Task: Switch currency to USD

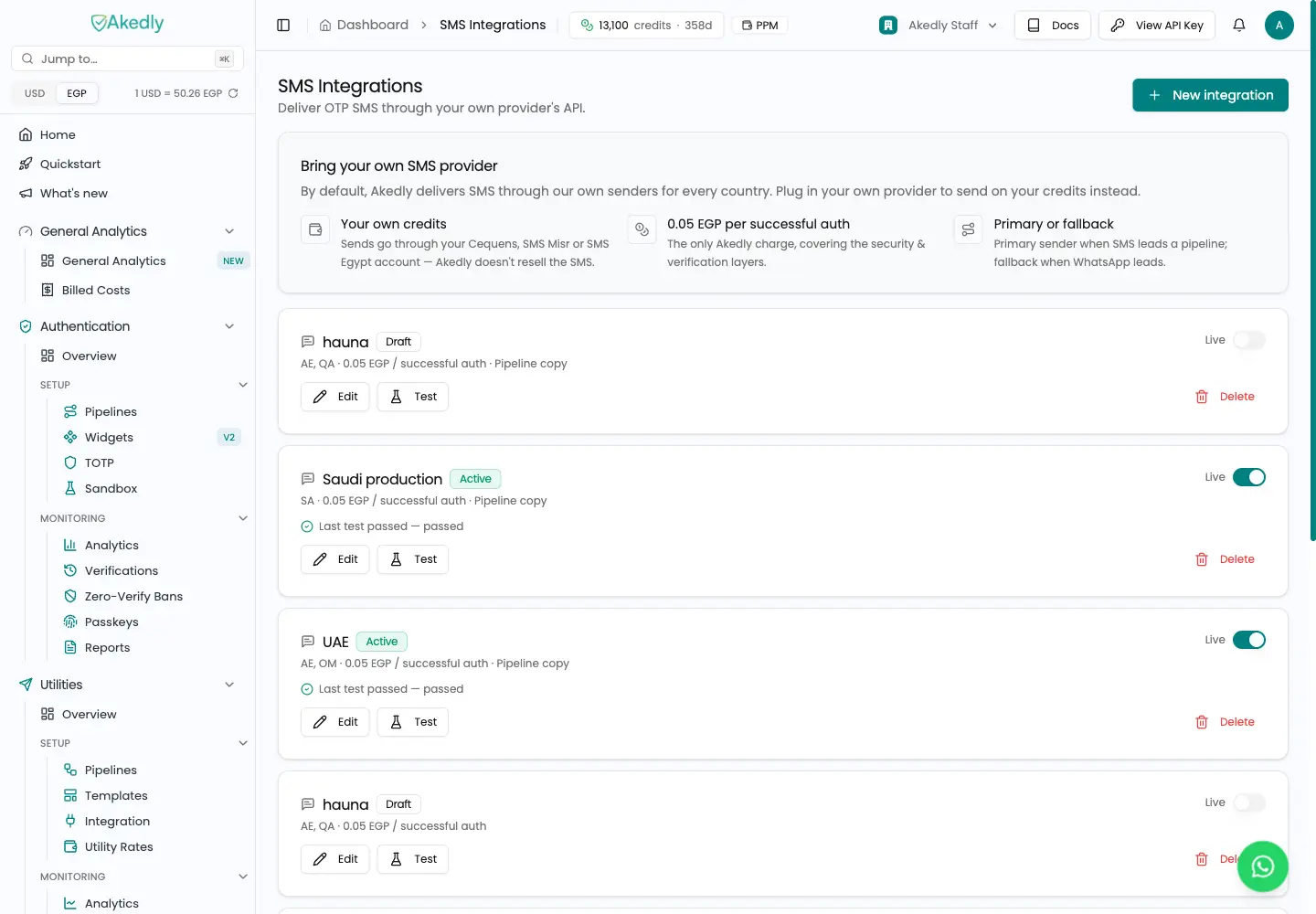Action: [35, 93]
